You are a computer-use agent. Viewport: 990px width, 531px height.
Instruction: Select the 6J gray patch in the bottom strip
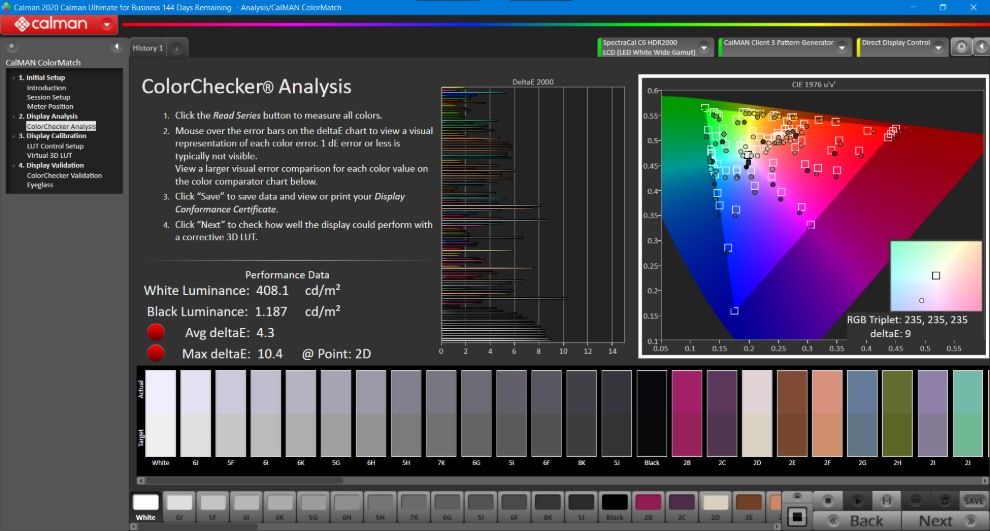point(179,506)
